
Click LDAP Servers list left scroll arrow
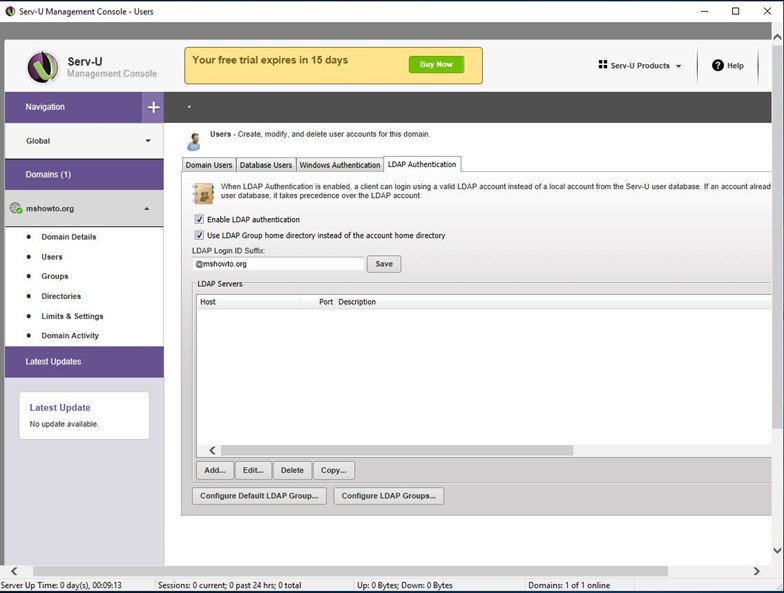pyautogui.click(x=212, y=450)
